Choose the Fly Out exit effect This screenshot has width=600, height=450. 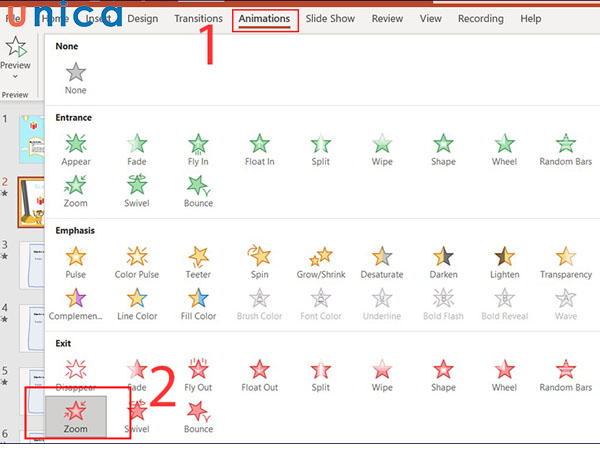click(198, 375)
